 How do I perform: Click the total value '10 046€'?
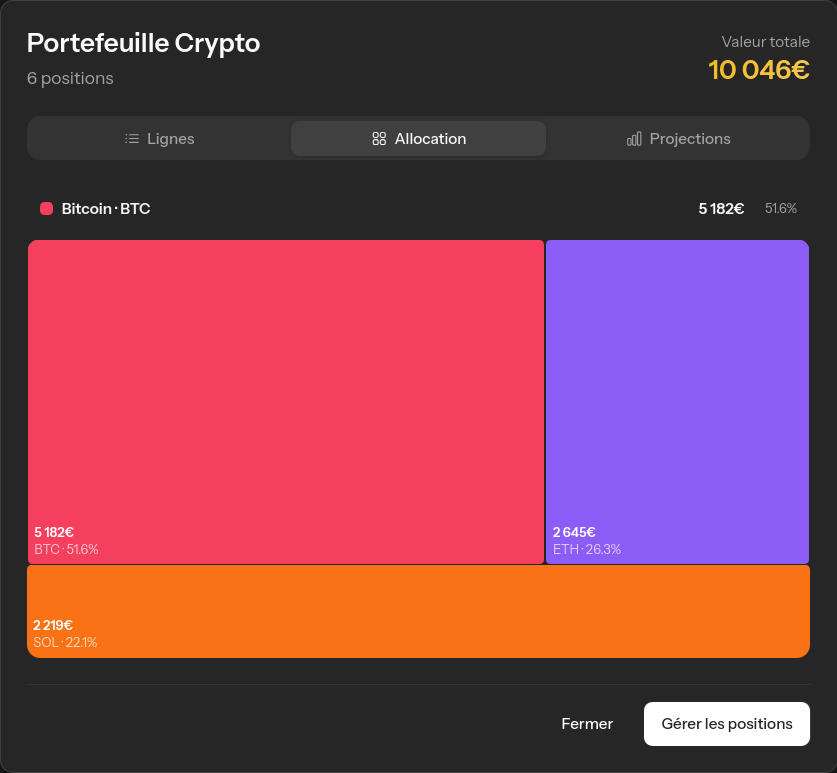coord(759,70)
